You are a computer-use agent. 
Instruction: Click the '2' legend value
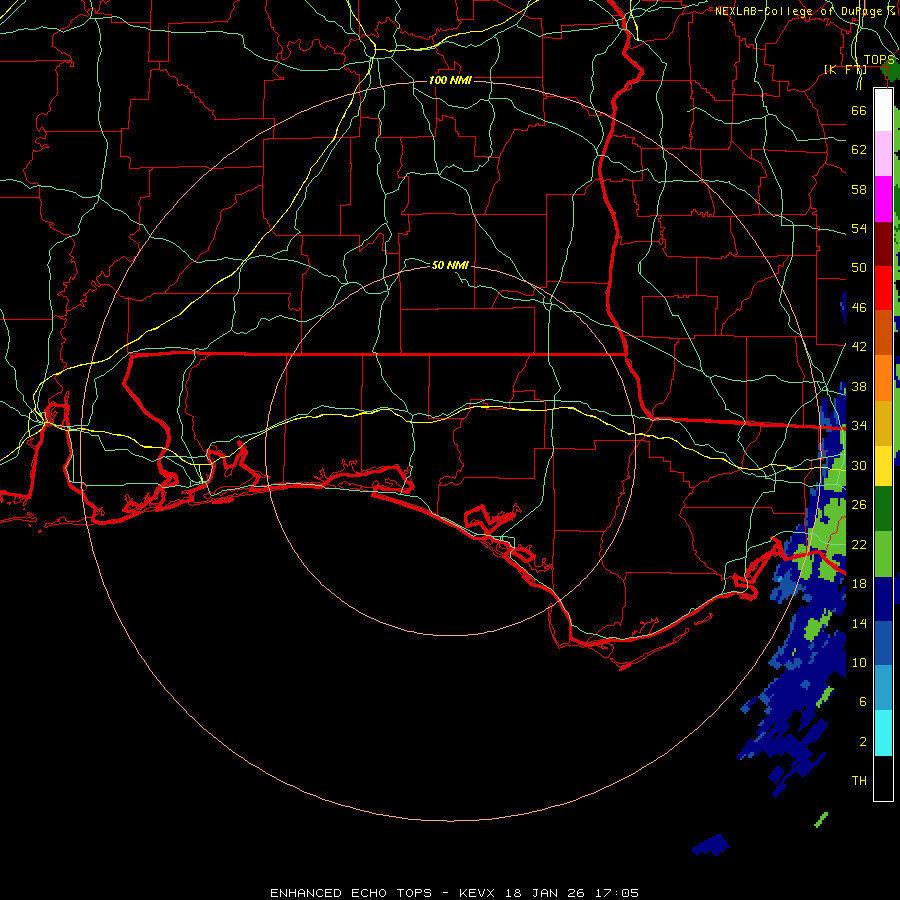pos(863,742)
